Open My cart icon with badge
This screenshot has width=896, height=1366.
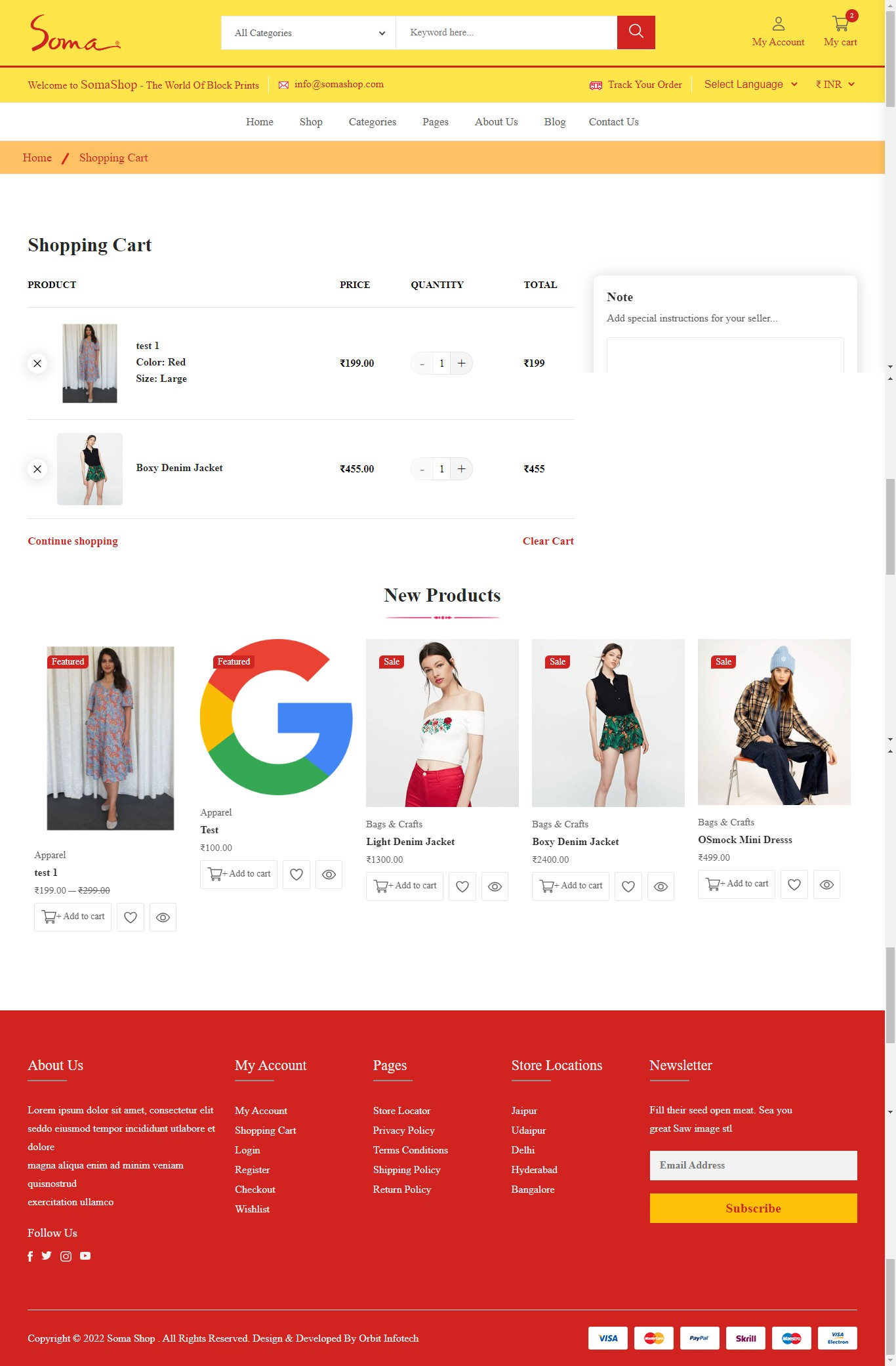coord(841,23)
